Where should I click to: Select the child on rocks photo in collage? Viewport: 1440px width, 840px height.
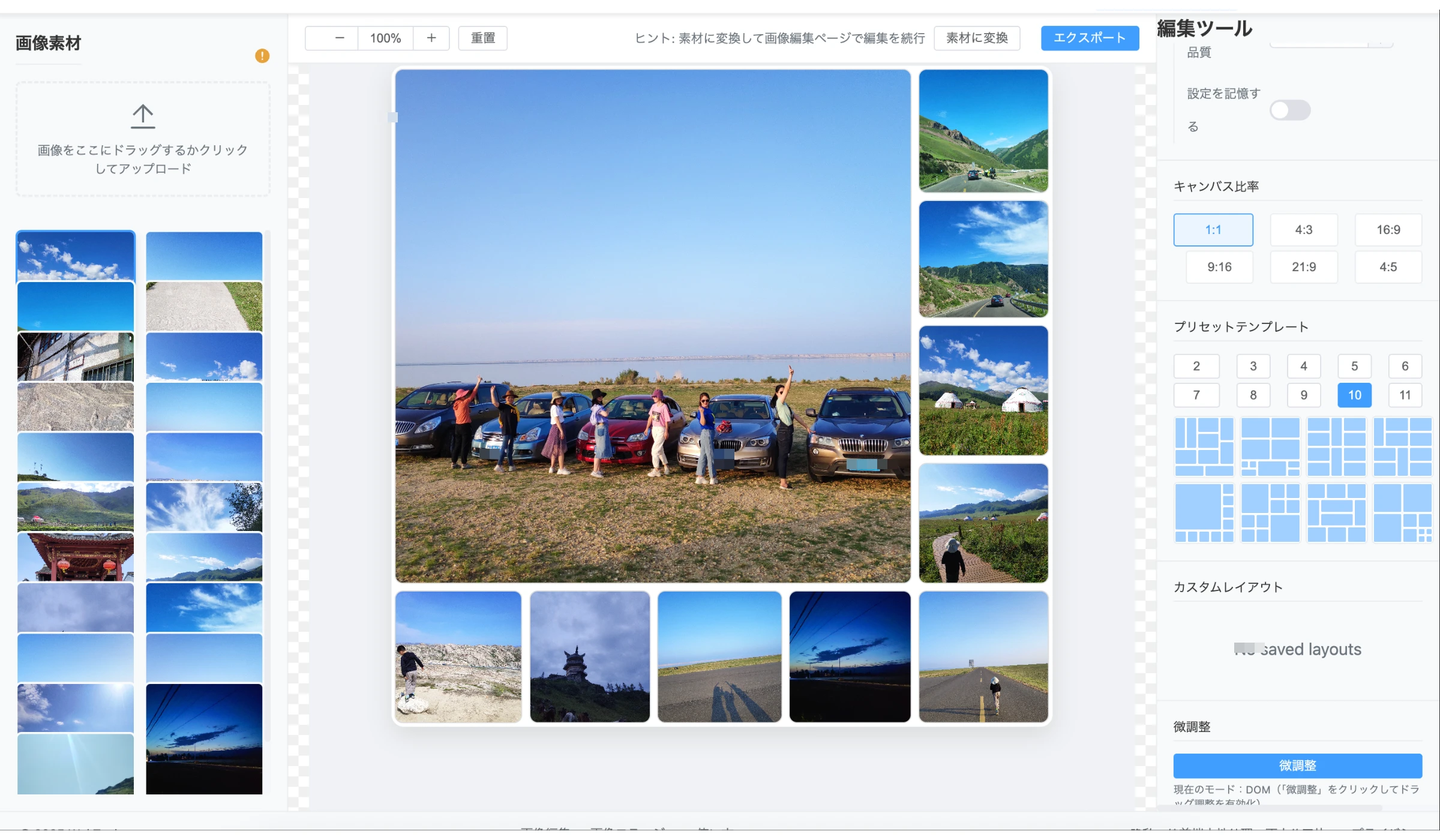point(458,656)
